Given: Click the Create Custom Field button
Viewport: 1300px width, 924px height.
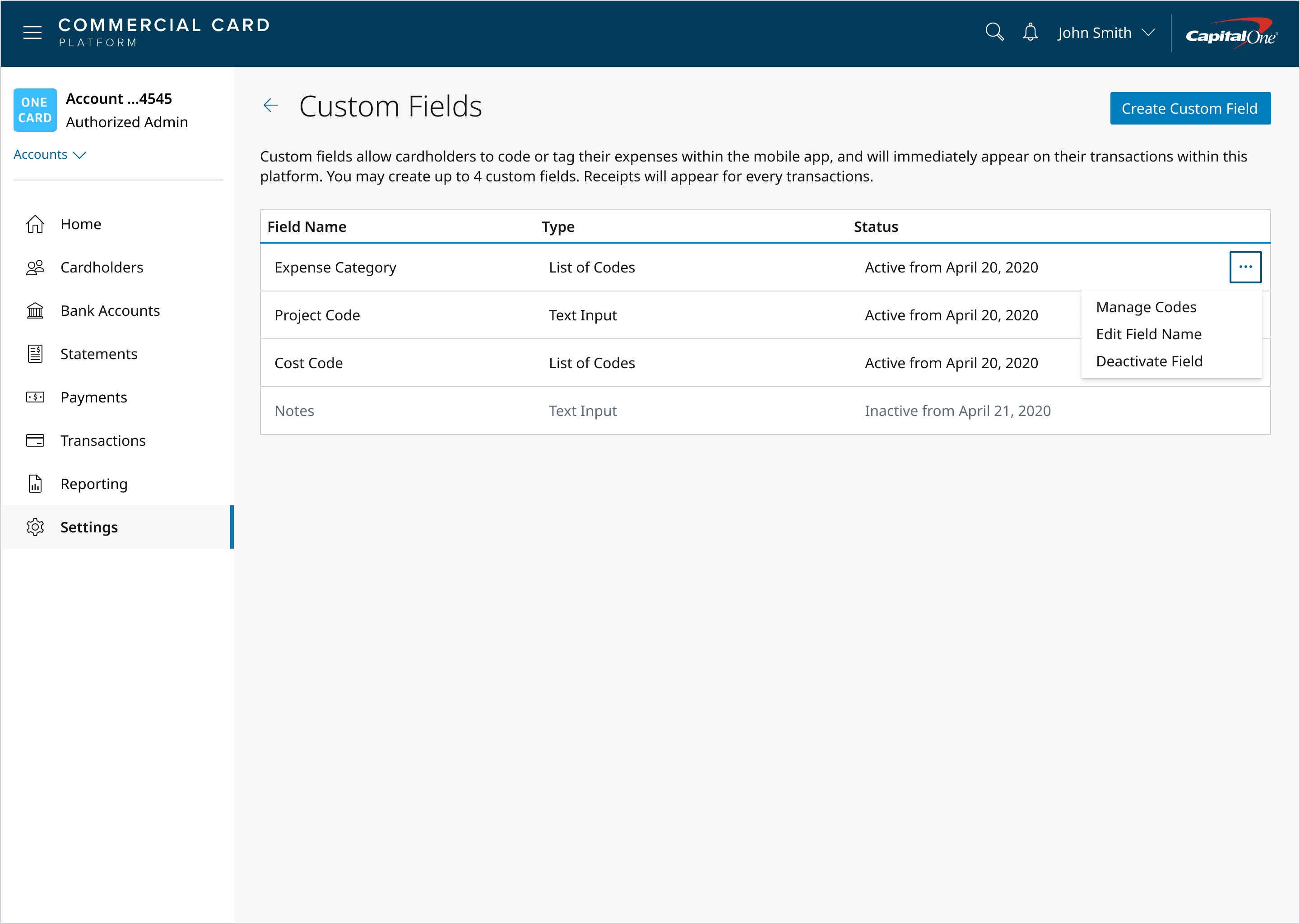Looking at the screenshot, I should (1190, 108).
